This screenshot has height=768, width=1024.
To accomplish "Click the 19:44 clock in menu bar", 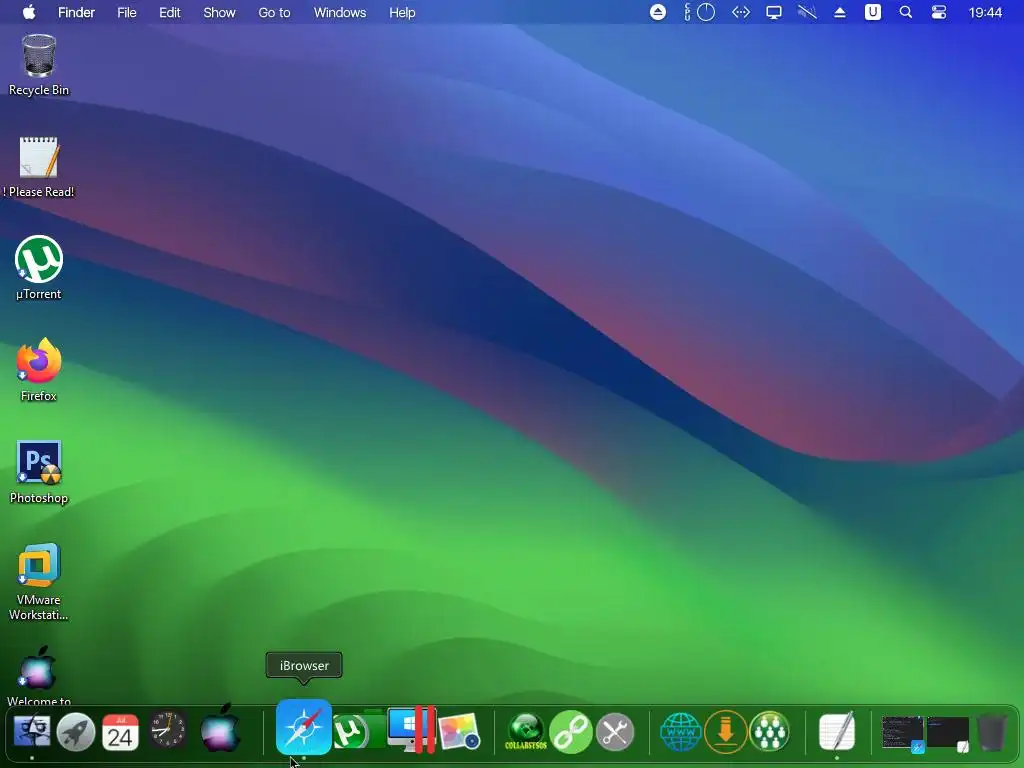I will click(x=985, y=12).
